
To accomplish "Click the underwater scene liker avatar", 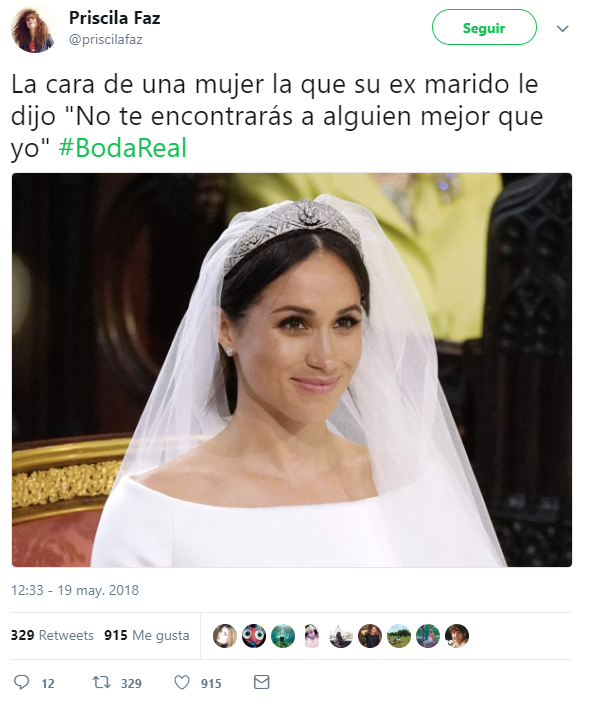I will (x=283, y=636).
